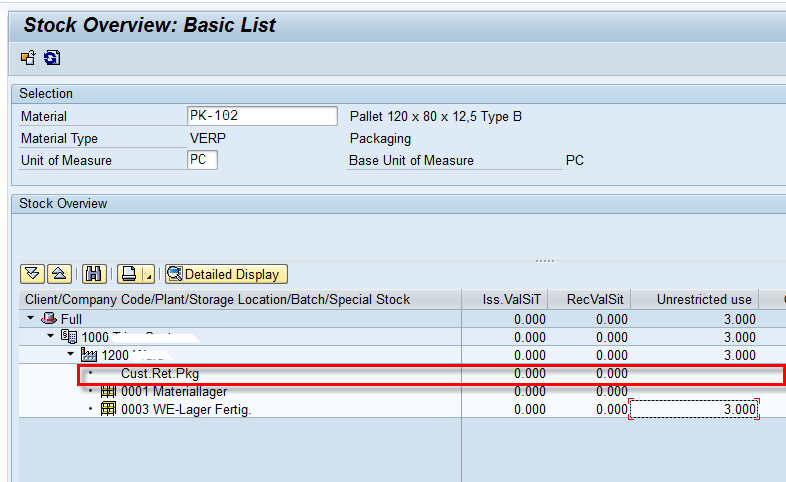Collapse the company code 1000 node
The width and height of the screenshot is (786, 482).
pos(50,337)
